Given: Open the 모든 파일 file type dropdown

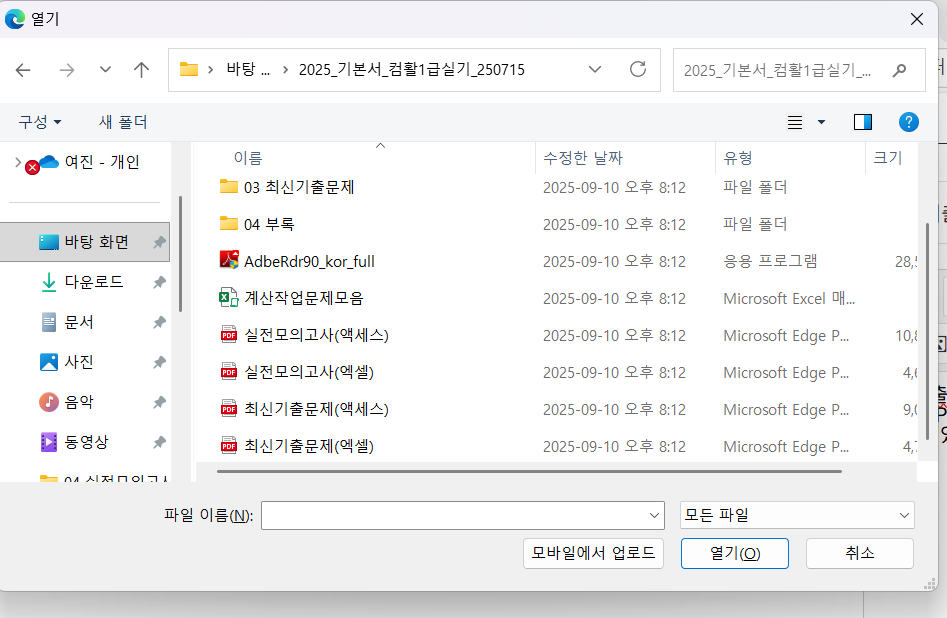Looking at the screenshot, I should (x=796, y=516).
